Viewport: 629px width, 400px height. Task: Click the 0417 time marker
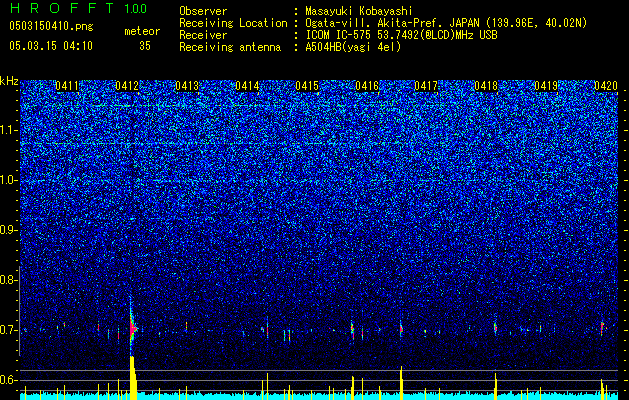click(x=426, y=86)
